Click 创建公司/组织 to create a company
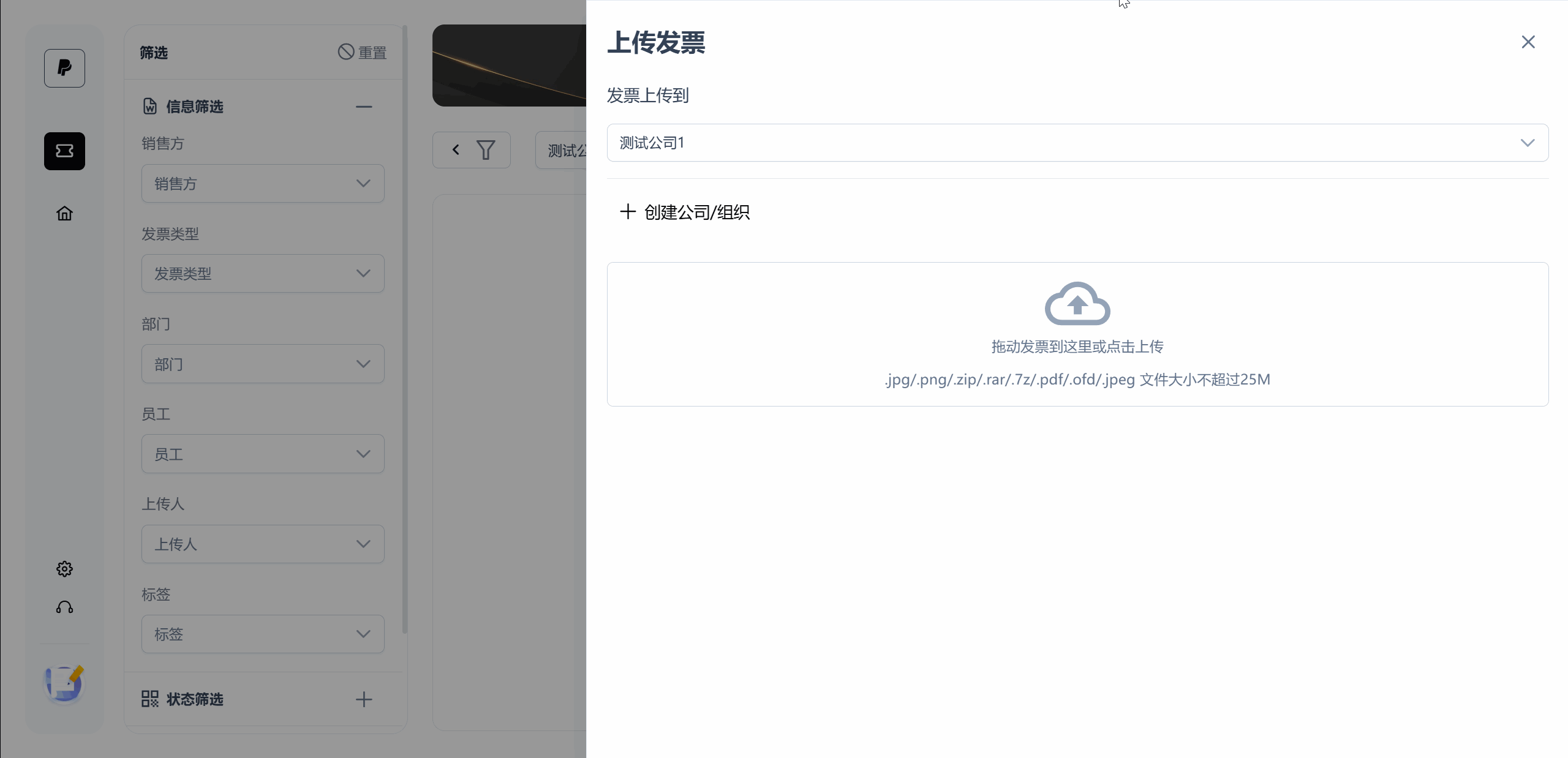Viewport: 1568px width, 758px height. [685, 212]
